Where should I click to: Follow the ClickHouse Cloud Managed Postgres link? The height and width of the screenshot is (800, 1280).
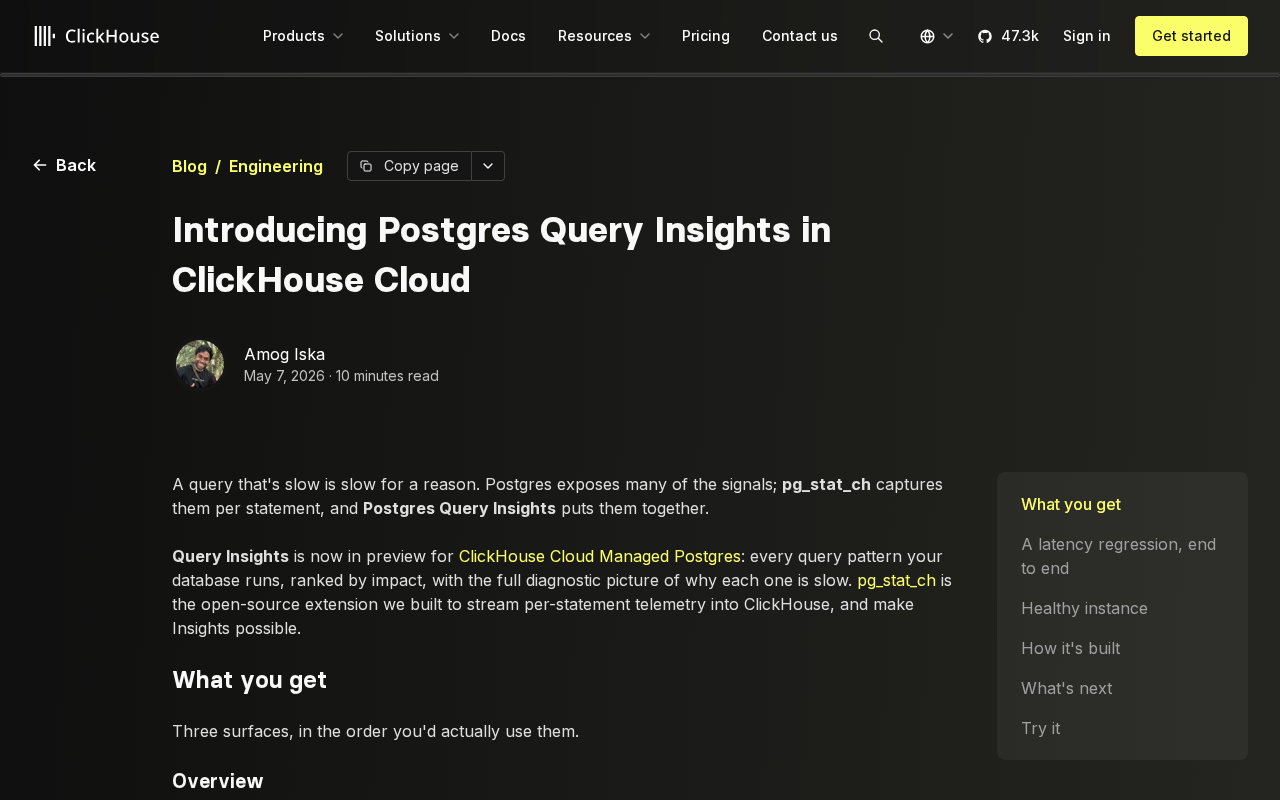600,556
